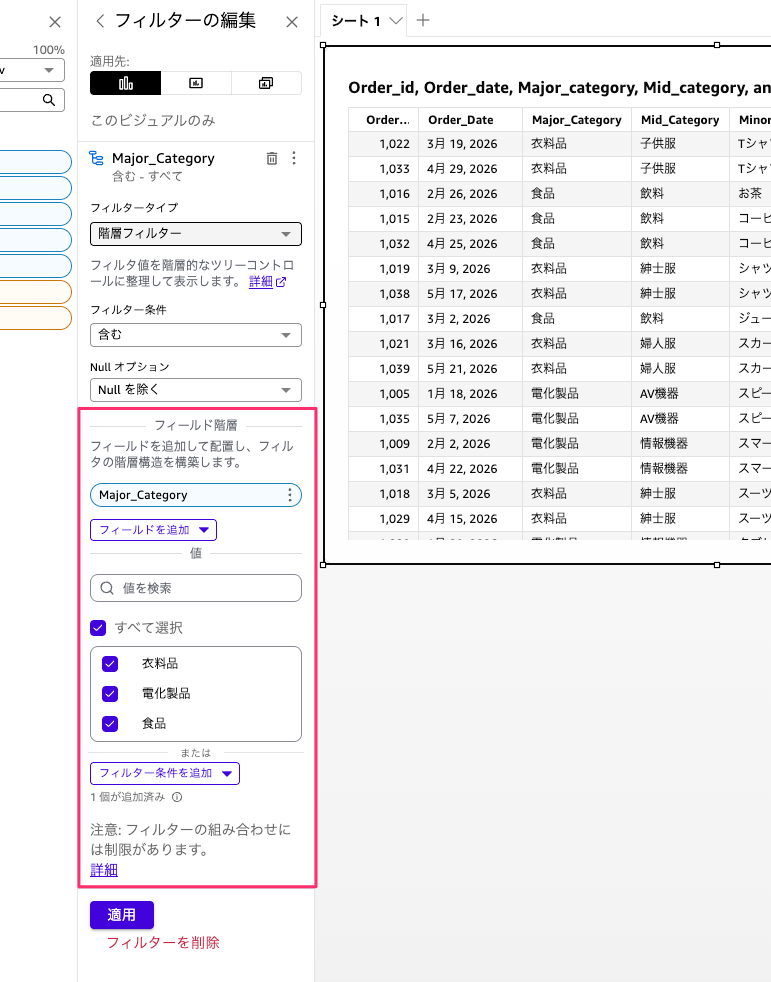
Task: Open the 詳細 link below the 注意 note
Action: [x=104, y=870]
